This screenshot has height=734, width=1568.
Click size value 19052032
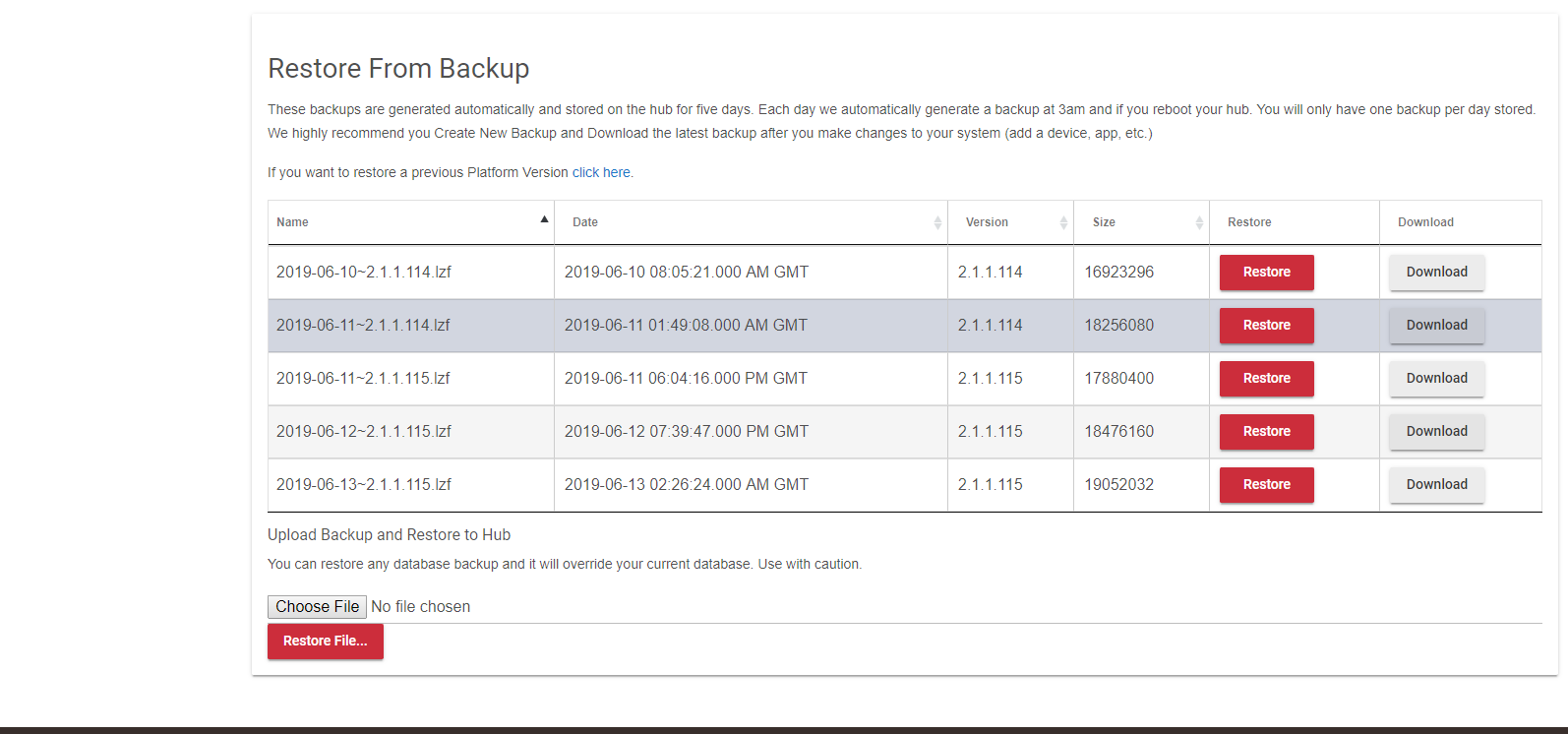[1119, 485]
